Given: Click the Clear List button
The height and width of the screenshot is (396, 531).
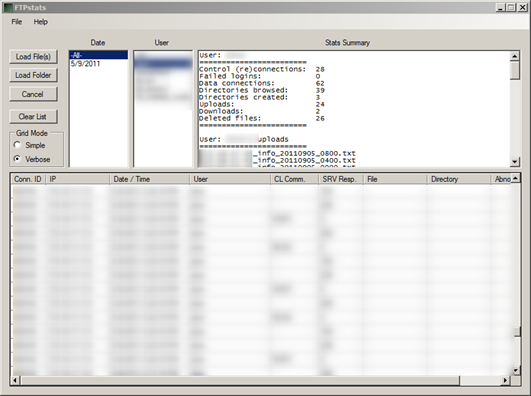Looking at the screenshot, I should pyautogui.click(x=33, y=117).
